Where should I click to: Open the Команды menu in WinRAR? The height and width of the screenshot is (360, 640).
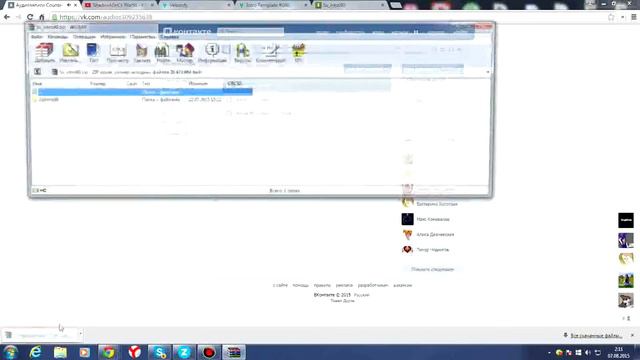click(x=58, y=37)
